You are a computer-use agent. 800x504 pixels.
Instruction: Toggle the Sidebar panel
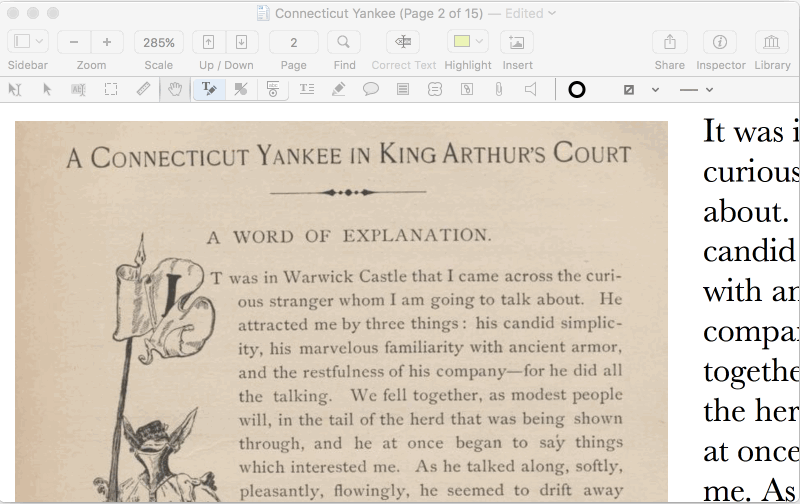[21, 42]
